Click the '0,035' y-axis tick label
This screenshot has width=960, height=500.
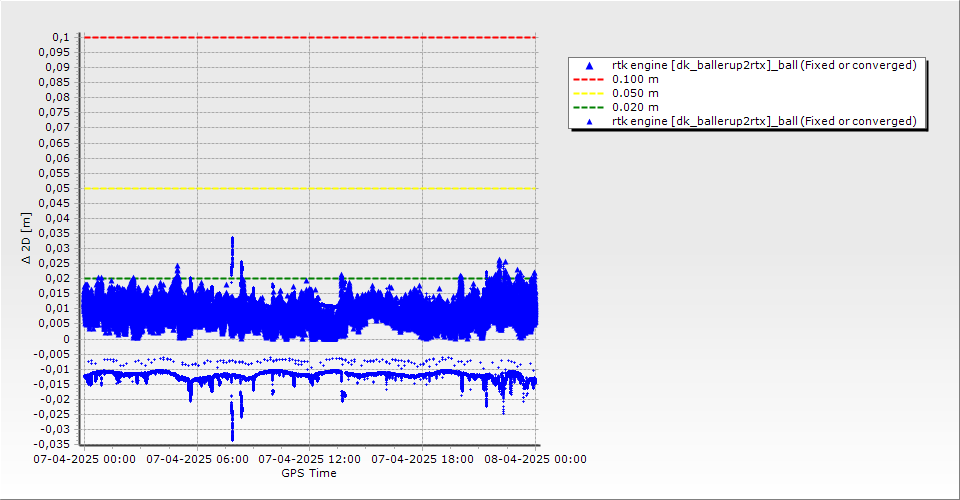click(54, 233)
